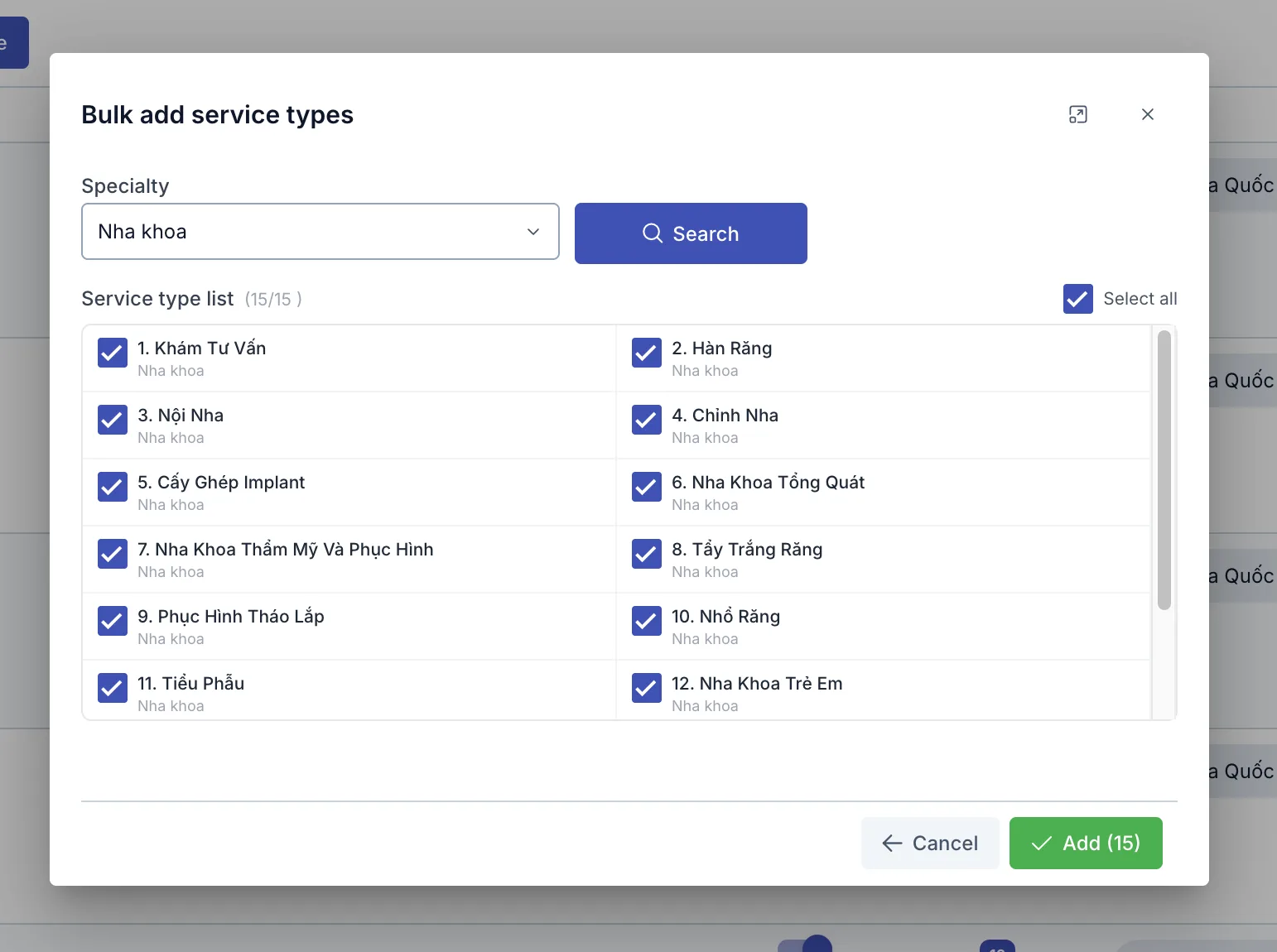The image size is (1277, 952).
Task: Toggle the Nội Nha checkbox
Action: tap(113, 420)
